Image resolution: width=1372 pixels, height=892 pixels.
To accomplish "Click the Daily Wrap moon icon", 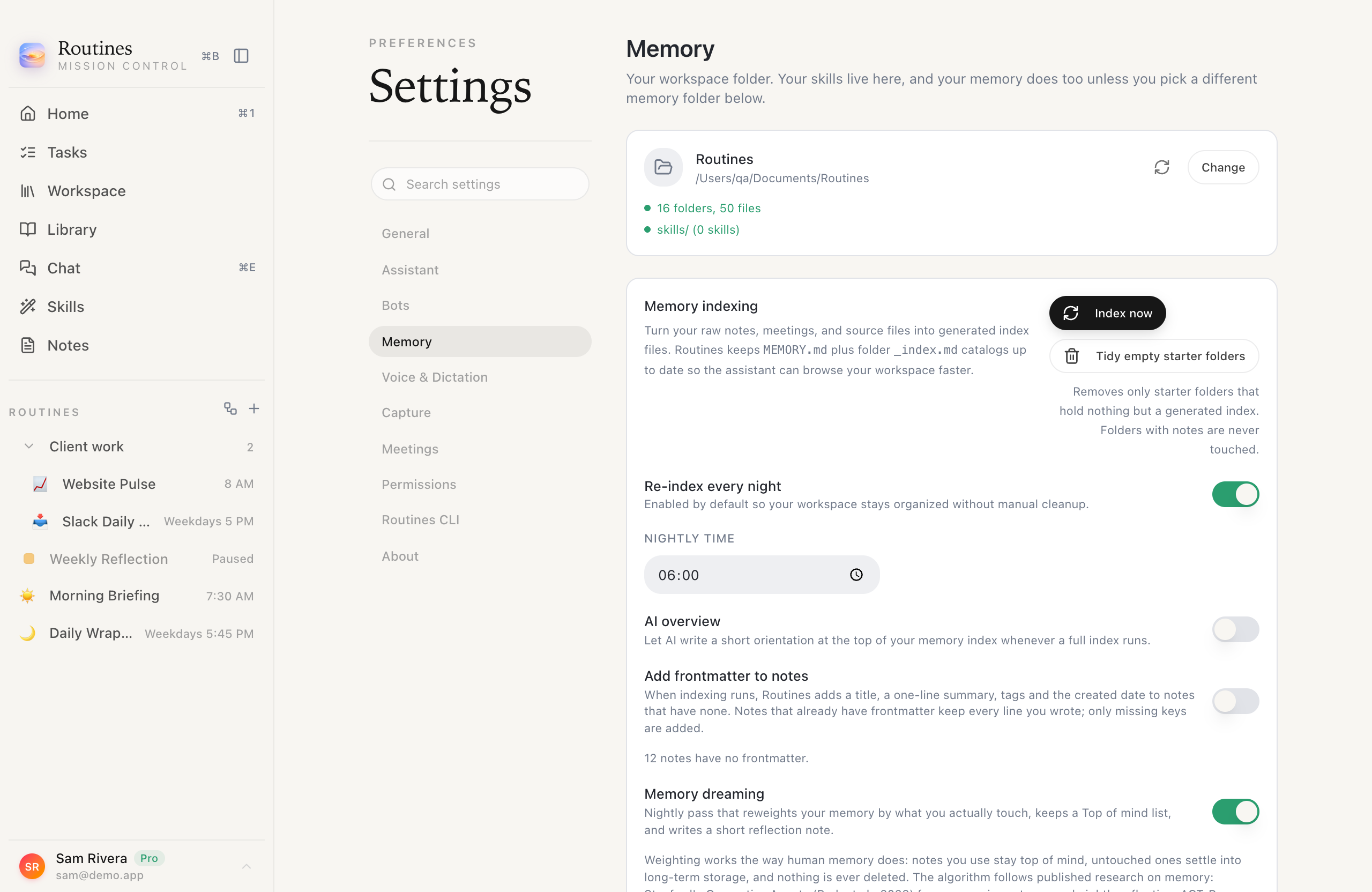I will click(x=27, y=634).
